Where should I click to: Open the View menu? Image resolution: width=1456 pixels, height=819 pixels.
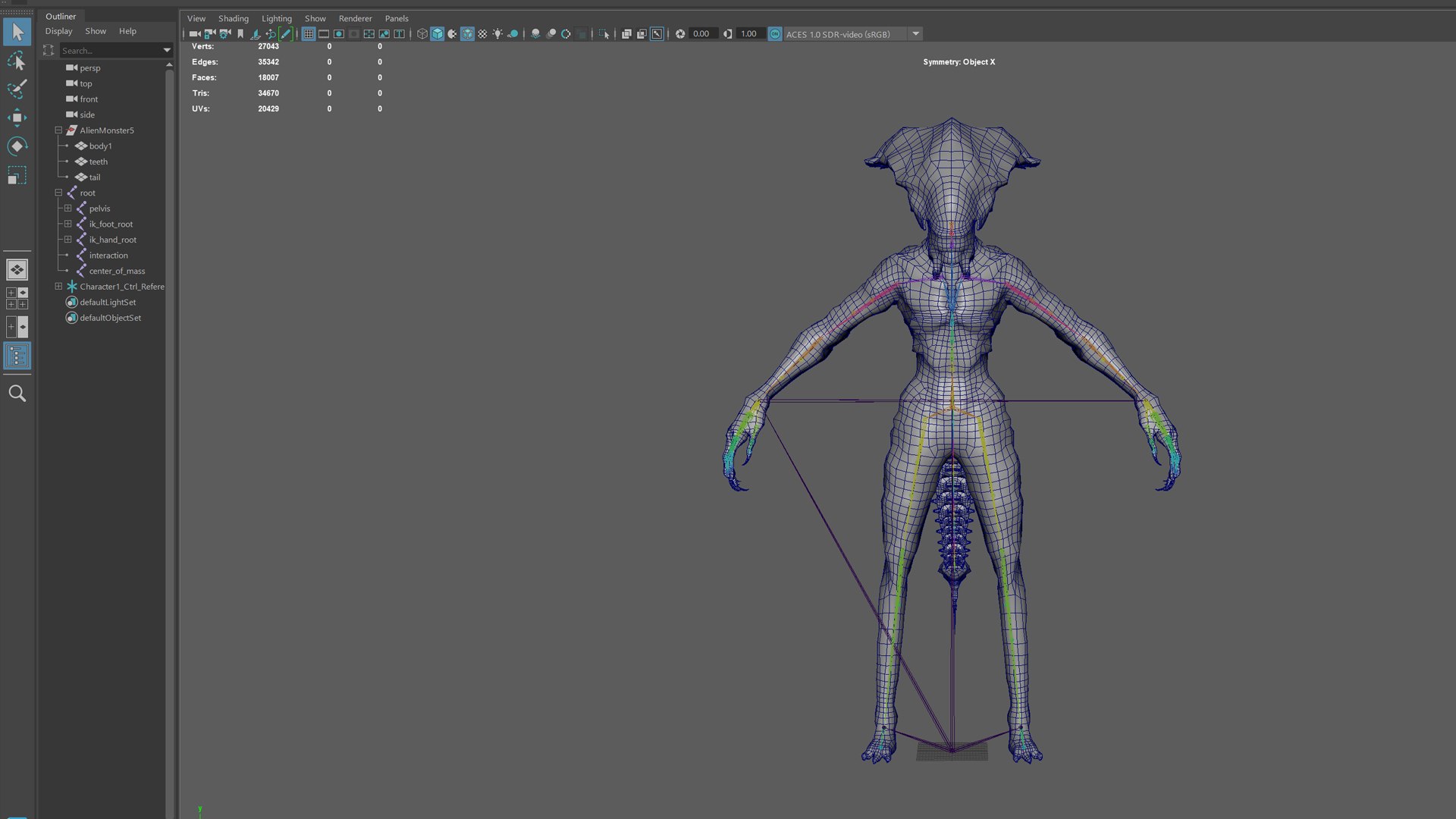196,18
